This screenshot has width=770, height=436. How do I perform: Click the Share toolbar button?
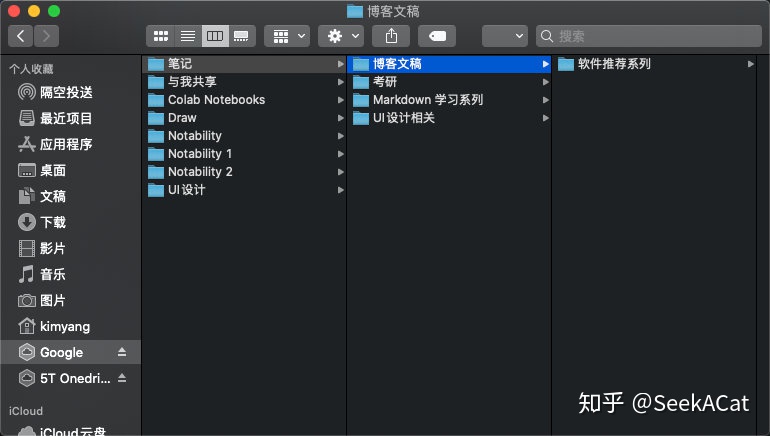click(x=391, y=36)
